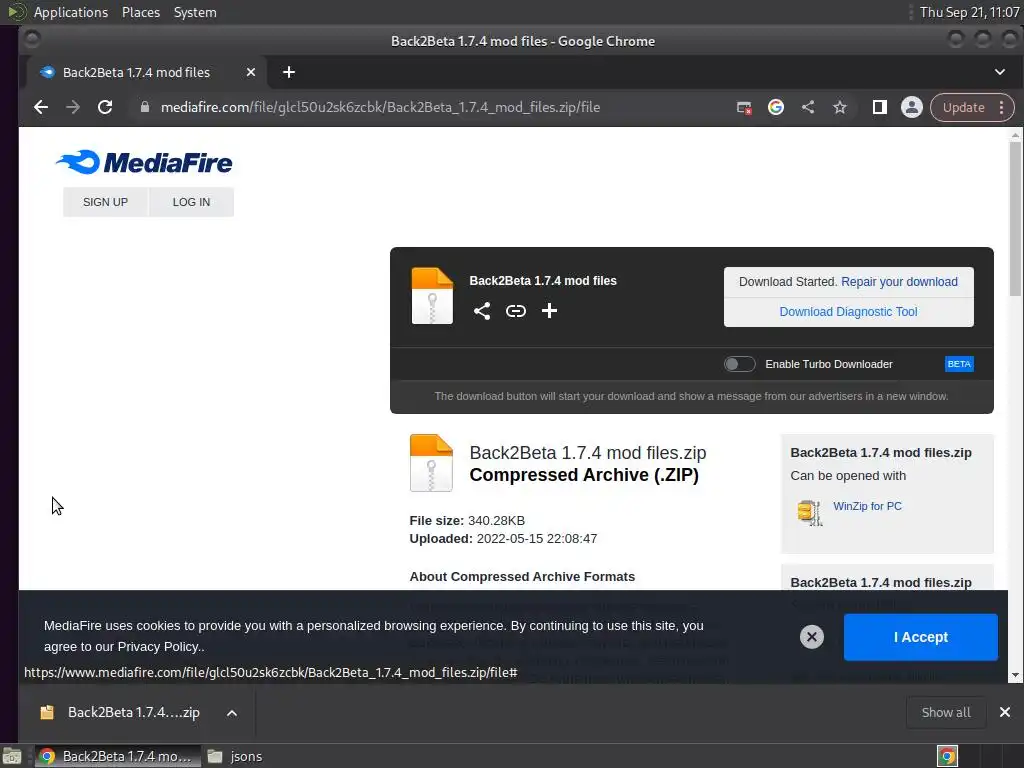Click the SIGN UP button
This screenshot has width=1024, height=768.
[x=105, y=202]
